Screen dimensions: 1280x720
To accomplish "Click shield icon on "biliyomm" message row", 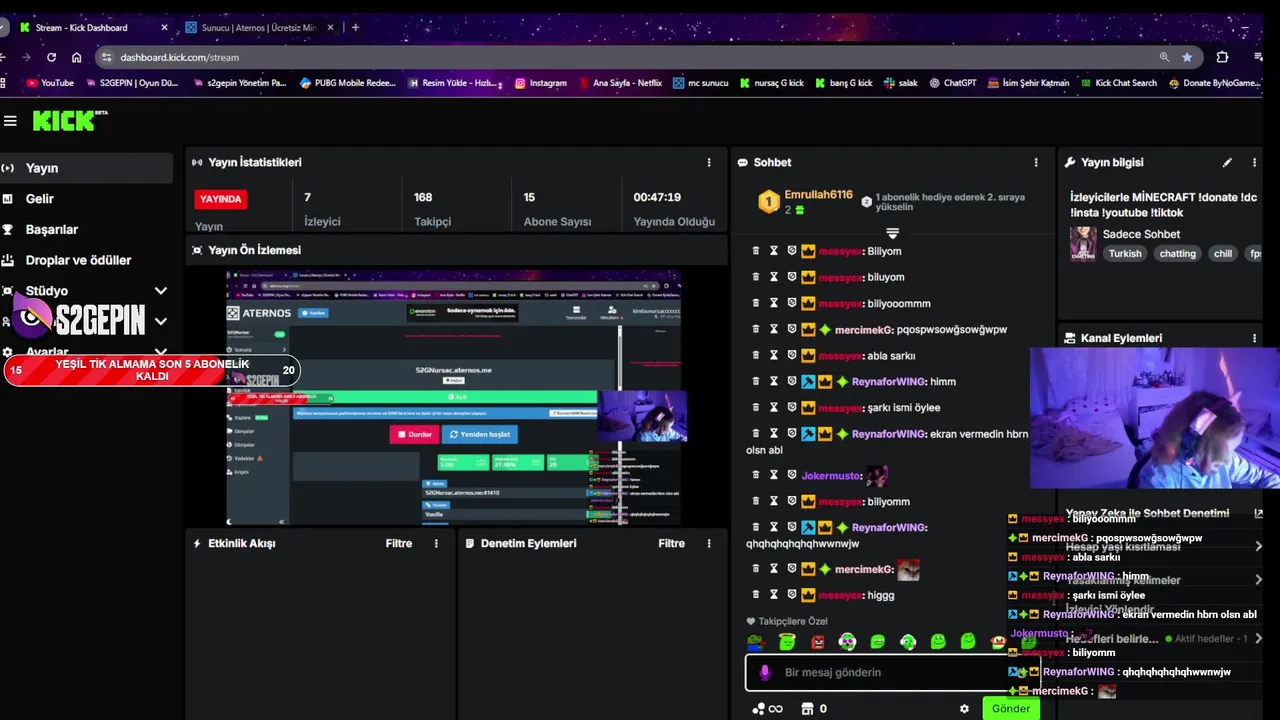I will pos(791,501).
